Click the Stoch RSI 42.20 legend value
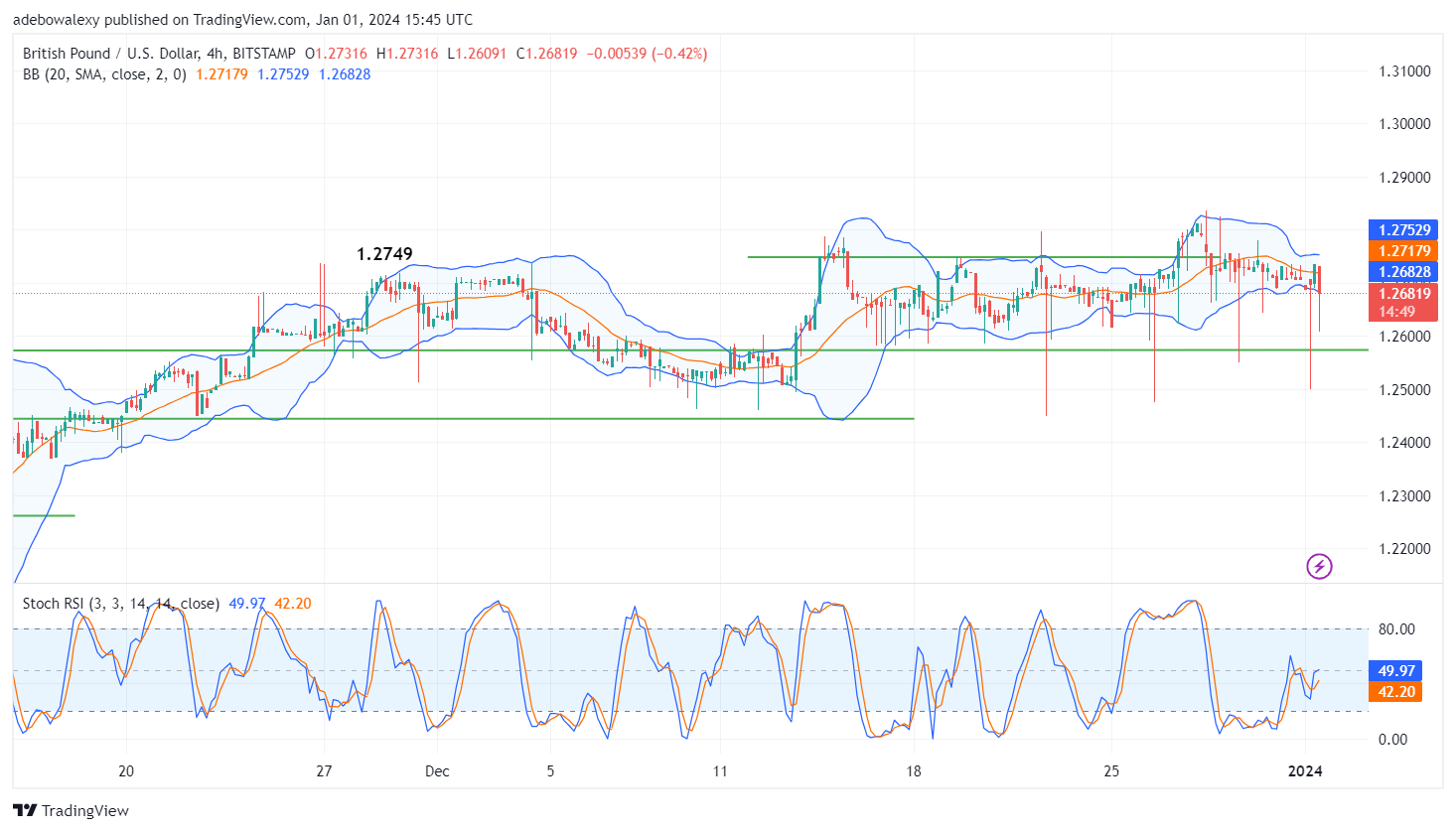Image resolution: width=1456 pixels, height=832 pixels. [x=293, y=604]
